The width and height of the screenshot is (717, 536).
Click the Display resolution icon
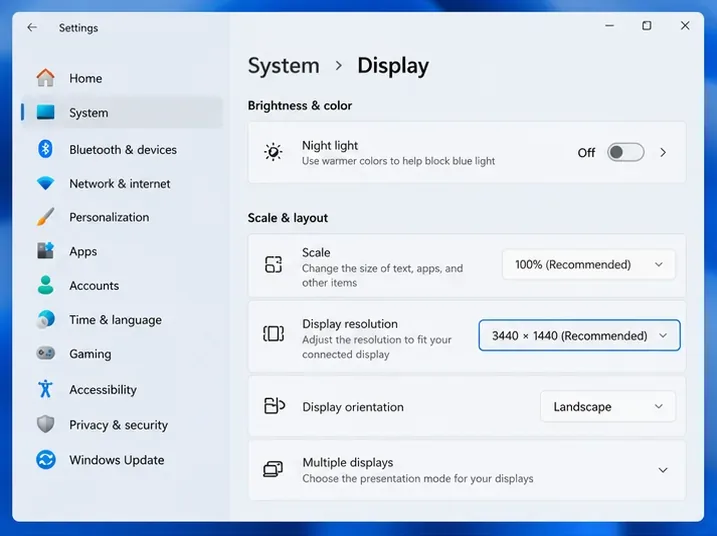[x=273, y=333]
